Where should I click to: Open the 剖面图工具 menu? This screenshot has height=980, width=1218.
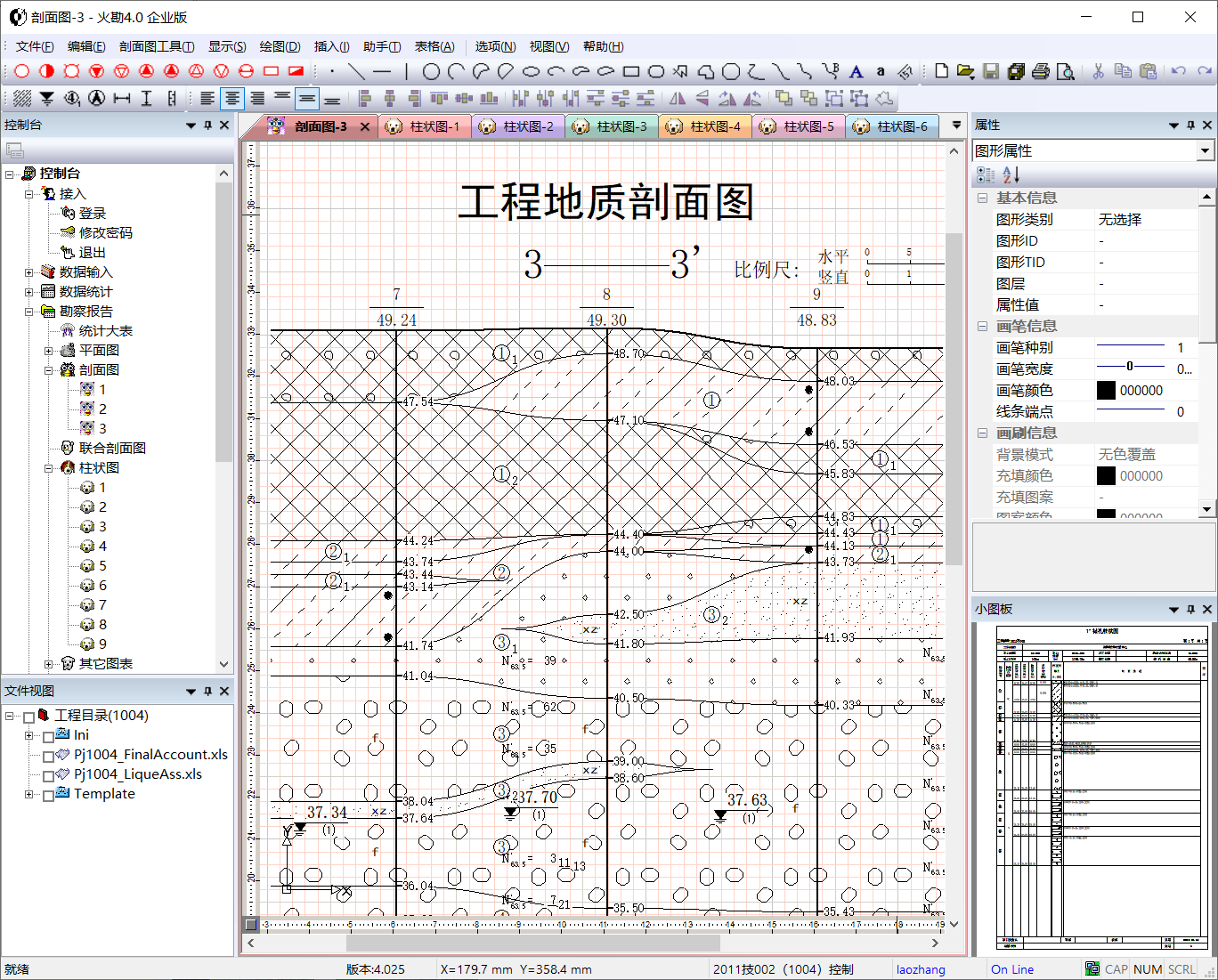click(x=156, y=46)
